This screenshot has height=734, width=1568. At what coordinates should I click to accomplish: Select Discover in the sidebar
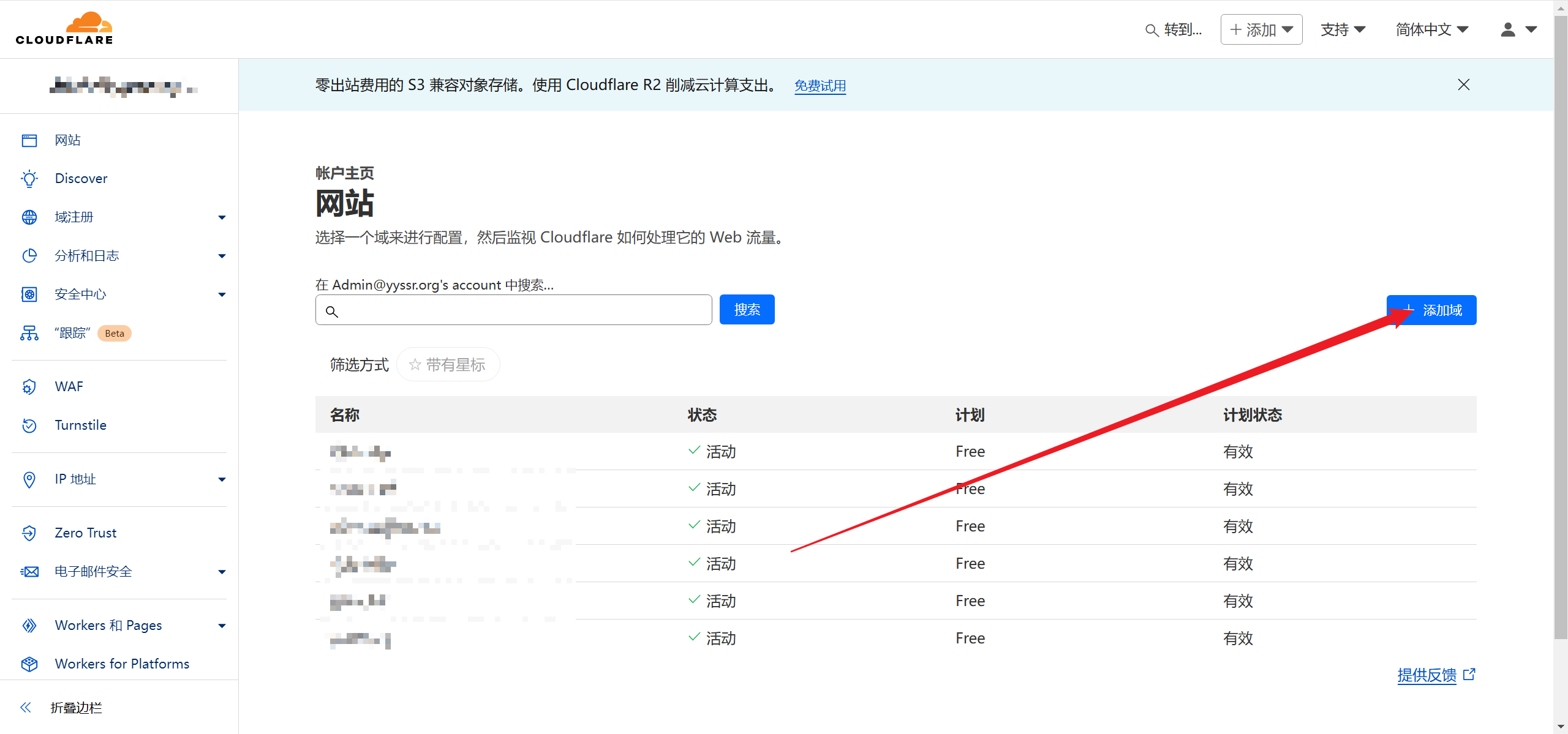coord(81,179)
